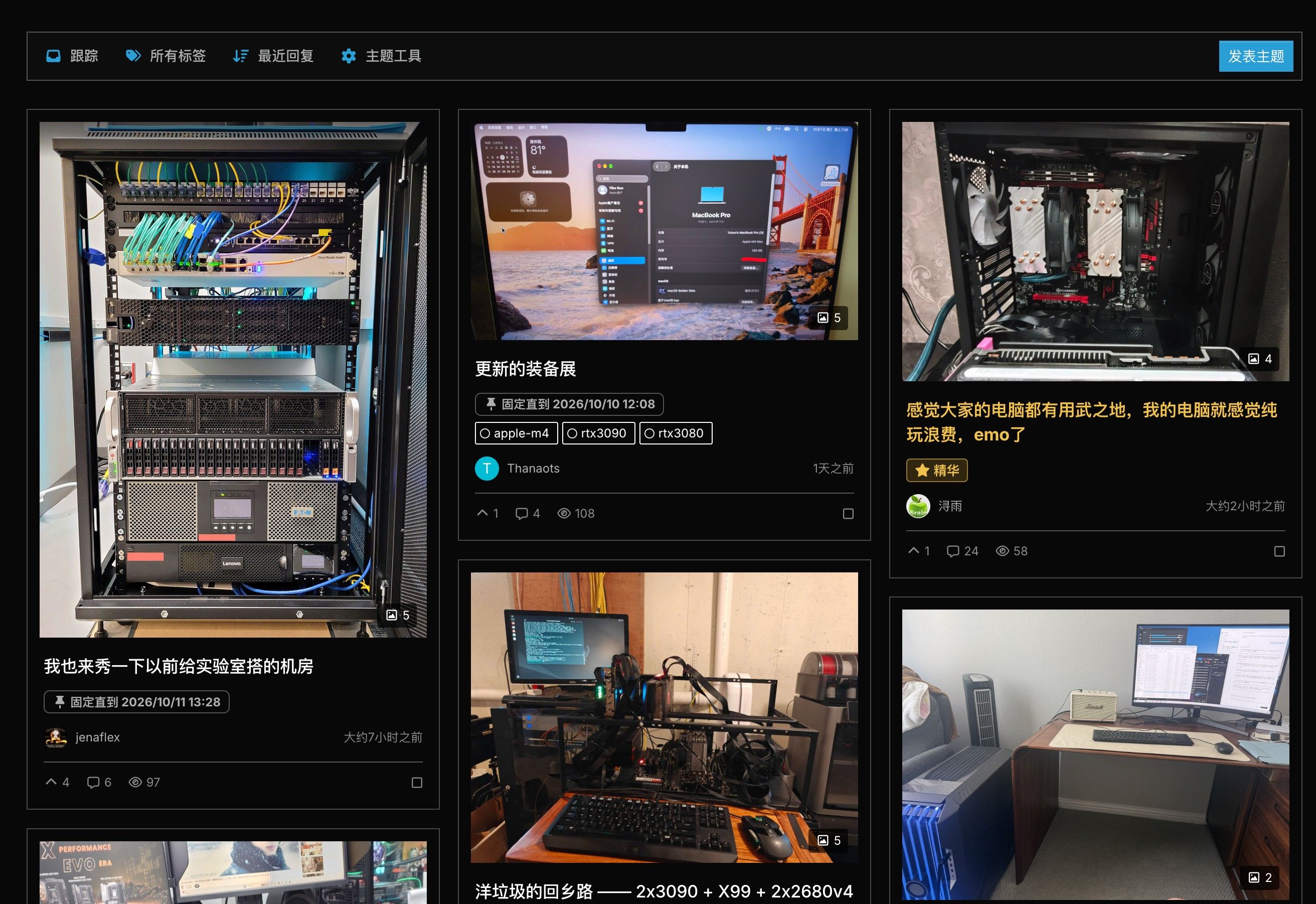Click timestamp 大约7小时之前
This screenshot has width=1316, height=904.
pyautogui.click(x=383, y=737)
